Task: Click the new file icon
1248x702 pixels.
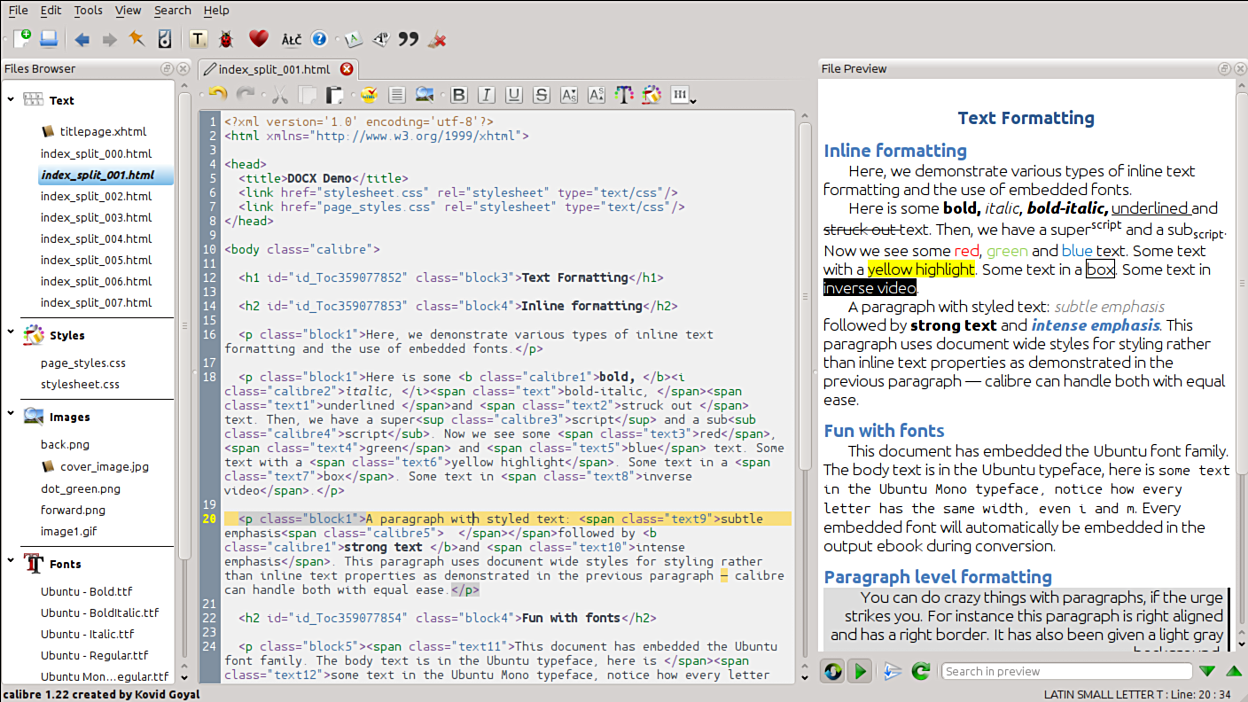Action: [22, 40]
